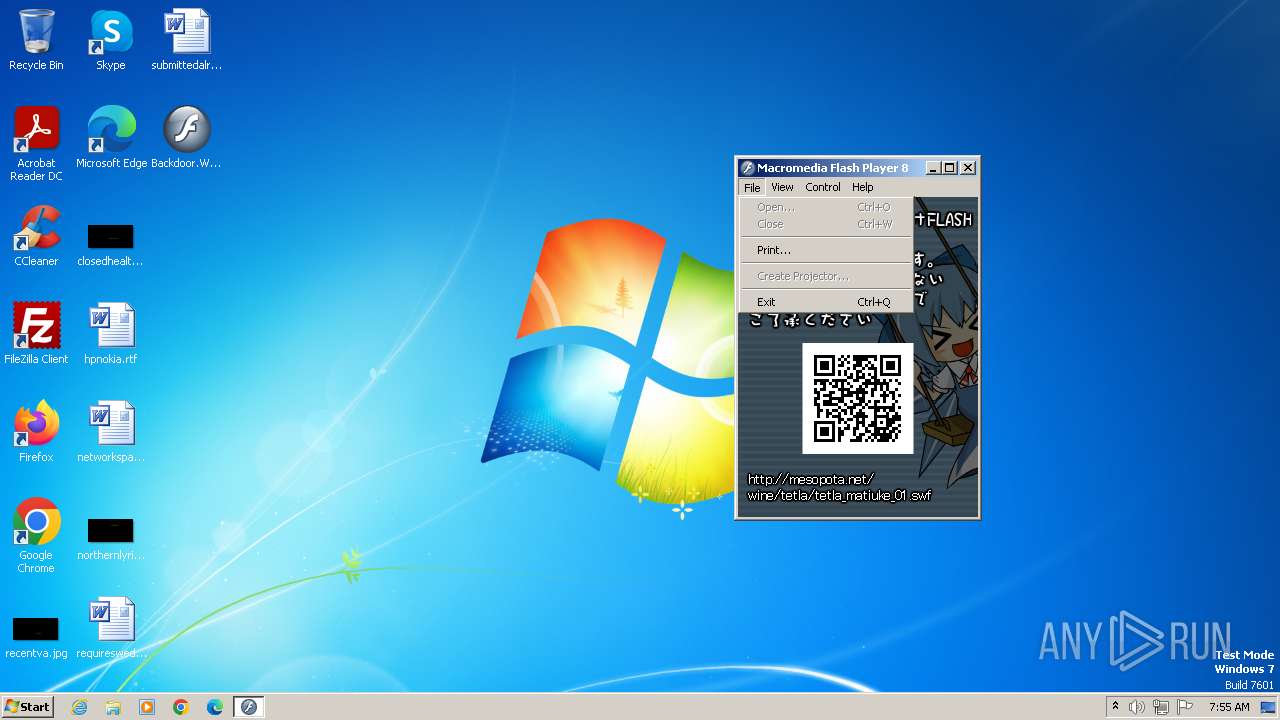Open the Help menu in Flash Player
This screenshot has width=1280, height=720.
[862, 187]
